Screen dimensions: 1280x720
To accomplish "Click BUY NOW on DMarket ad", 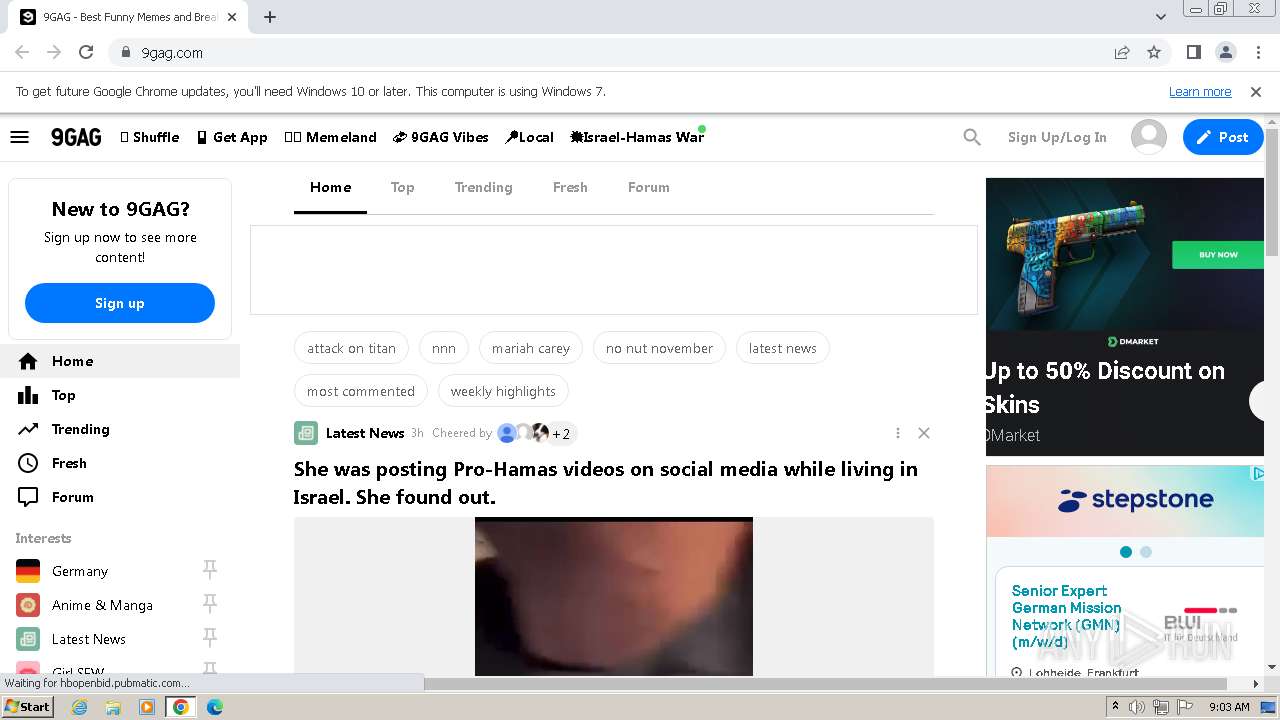I will pyautogui.click(x=1218, y=255).
